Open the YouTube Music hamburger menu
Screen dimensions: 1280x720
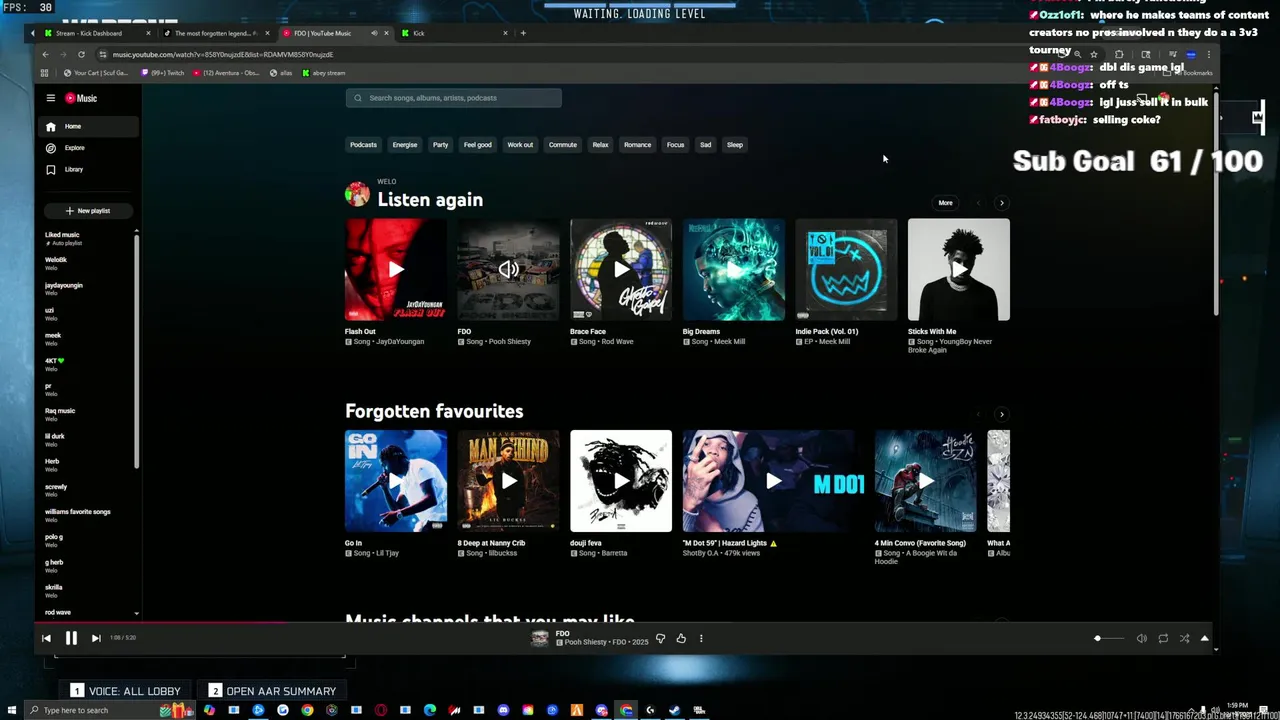[x=50, y=98]
